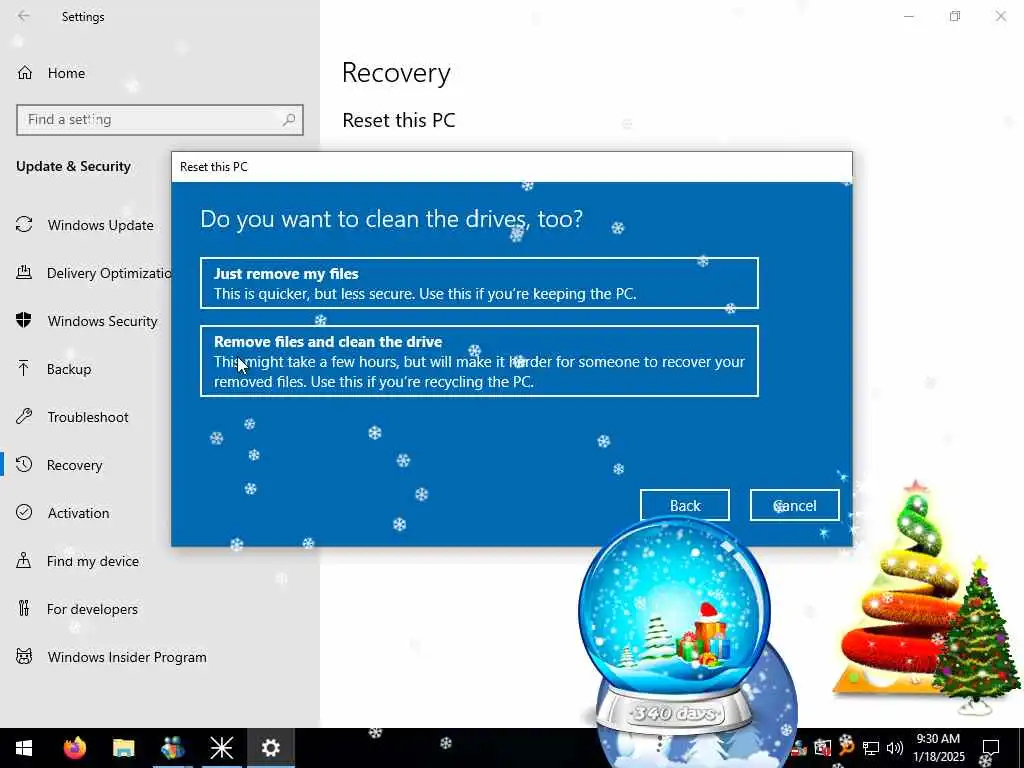Click the search magnifier icon

(289, 120)
